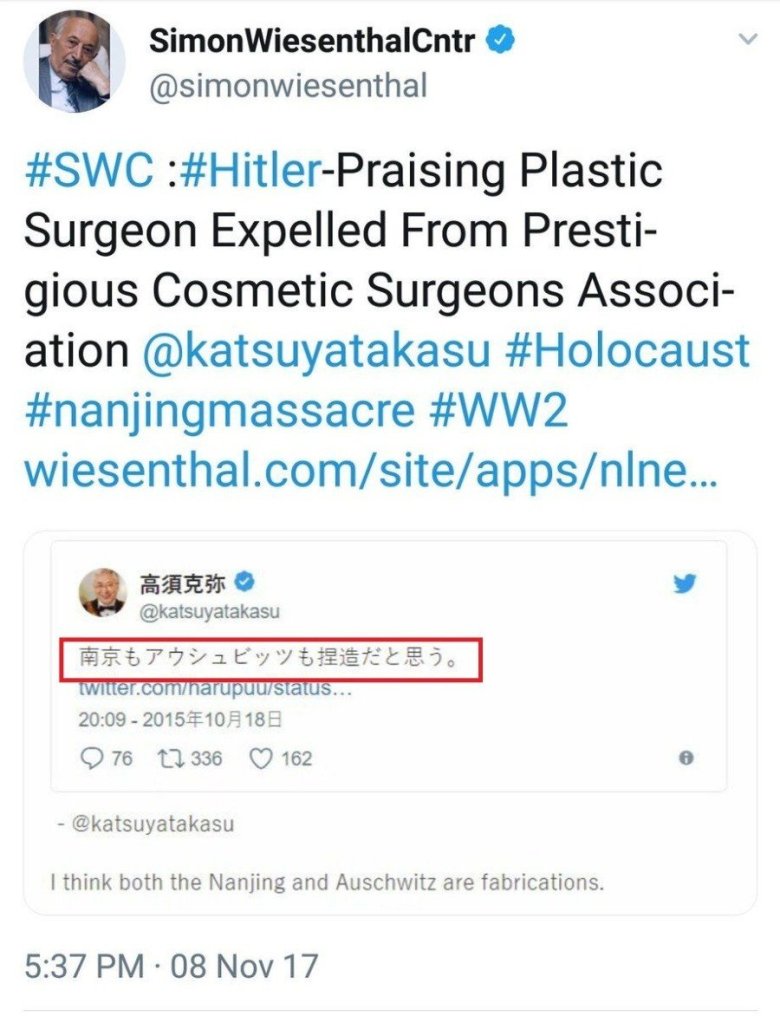780x1016 pixels.
Task: Open the SimonWiesenthalCntr profile picture
Action: click(75, 61)
